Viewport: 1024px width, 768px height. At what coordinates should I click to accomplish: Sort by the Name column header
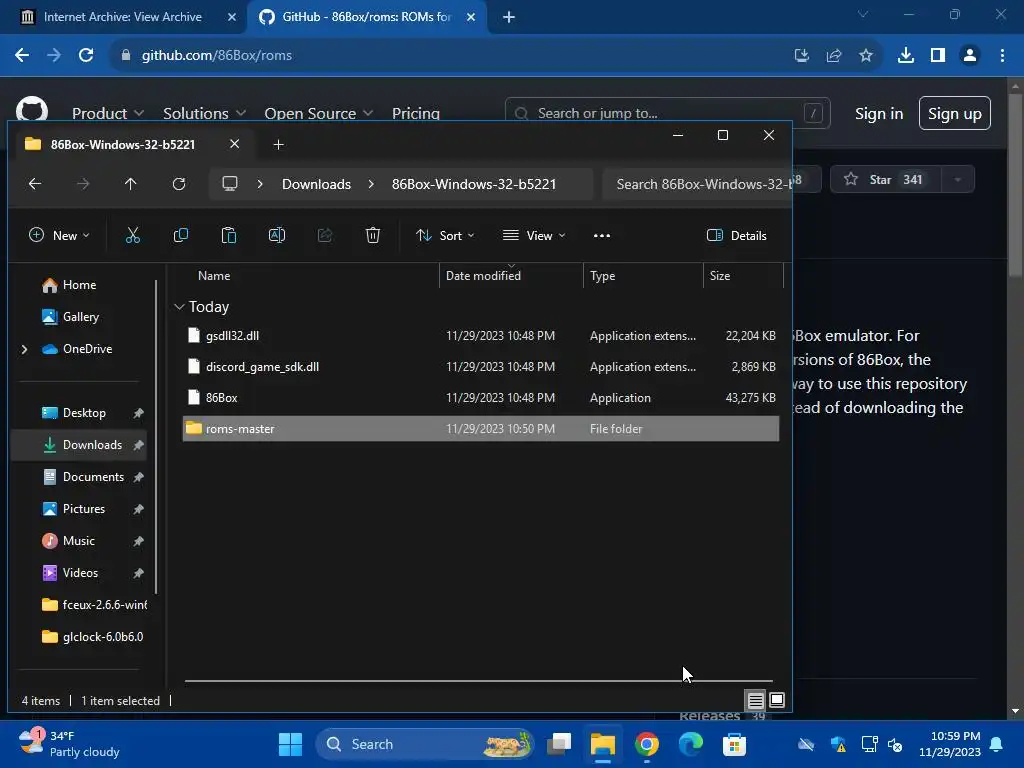[x=214, y=276]
